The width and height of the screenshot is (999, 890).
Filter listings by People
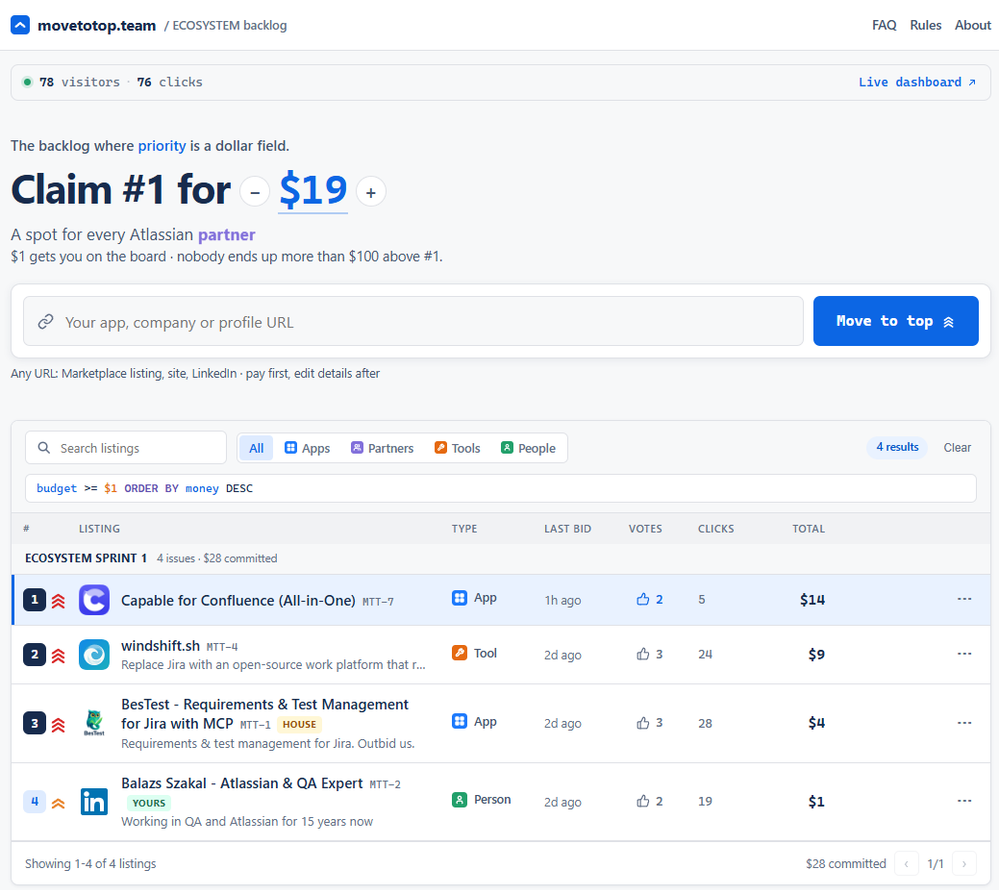(x=528, y=448)
